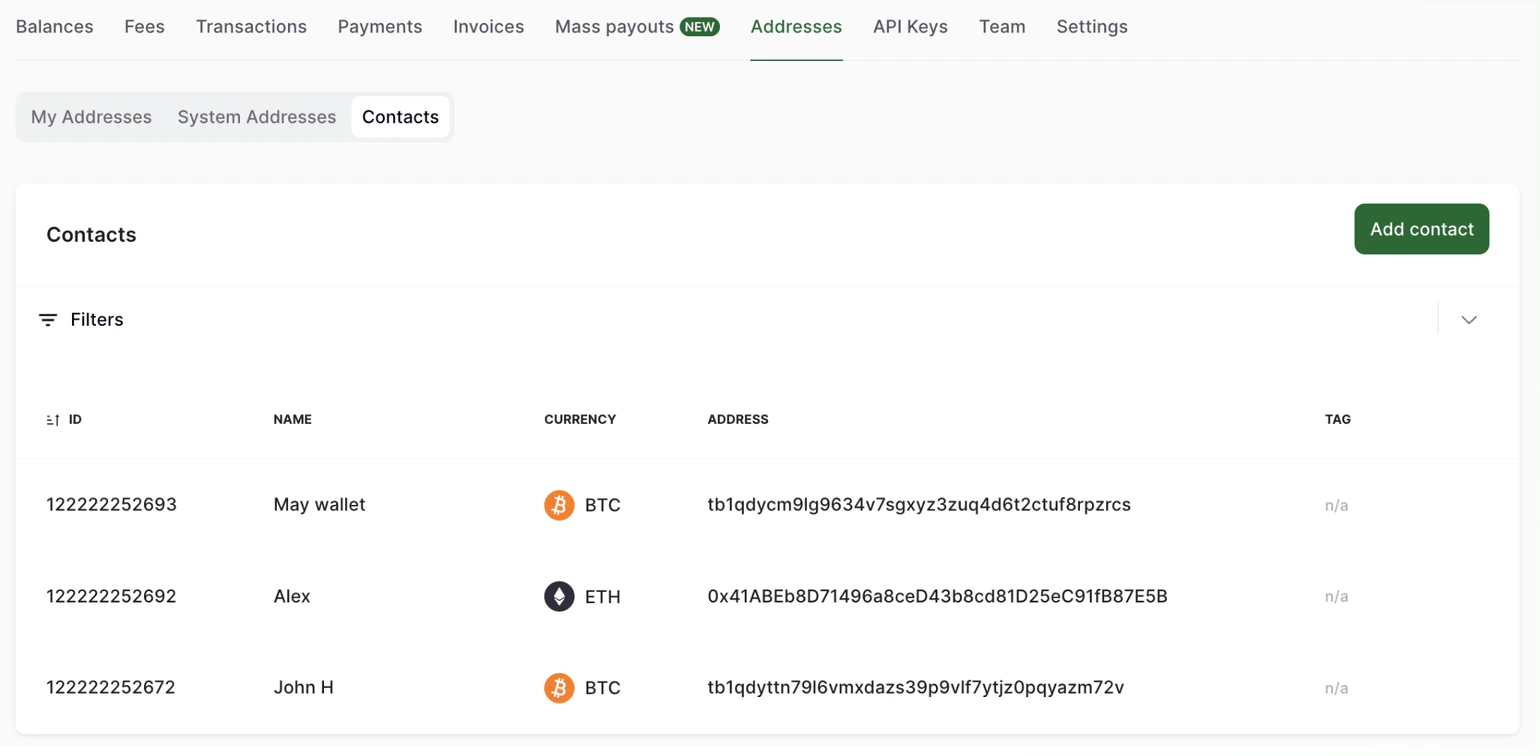Click the NEW badge beside Mass payouts
The width and height of the screenshot is (1540, 756).
coord(700,27)
